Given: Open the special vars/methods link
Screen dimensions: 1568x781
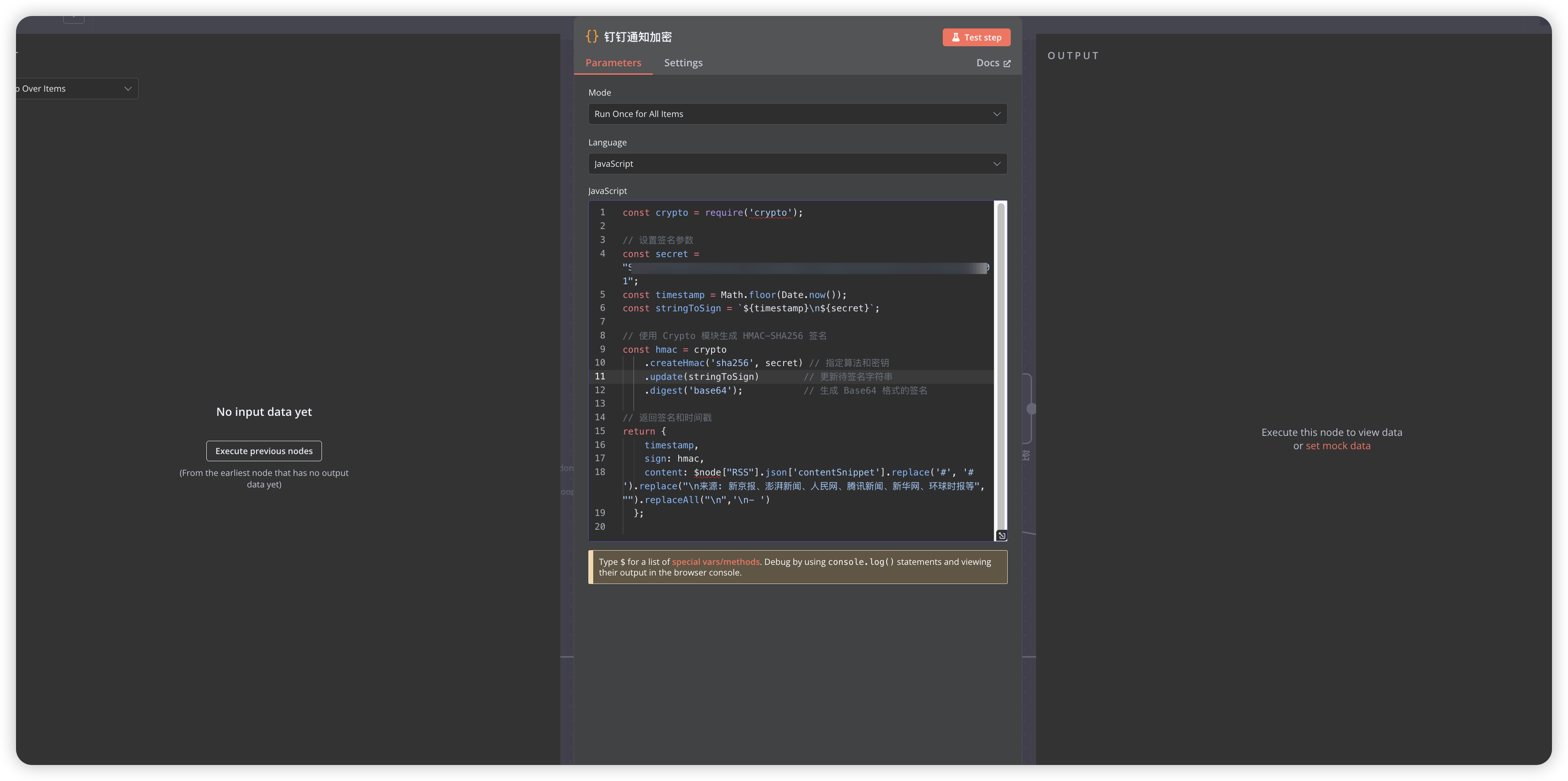Looking at the screenshot, I should [715, 561].
